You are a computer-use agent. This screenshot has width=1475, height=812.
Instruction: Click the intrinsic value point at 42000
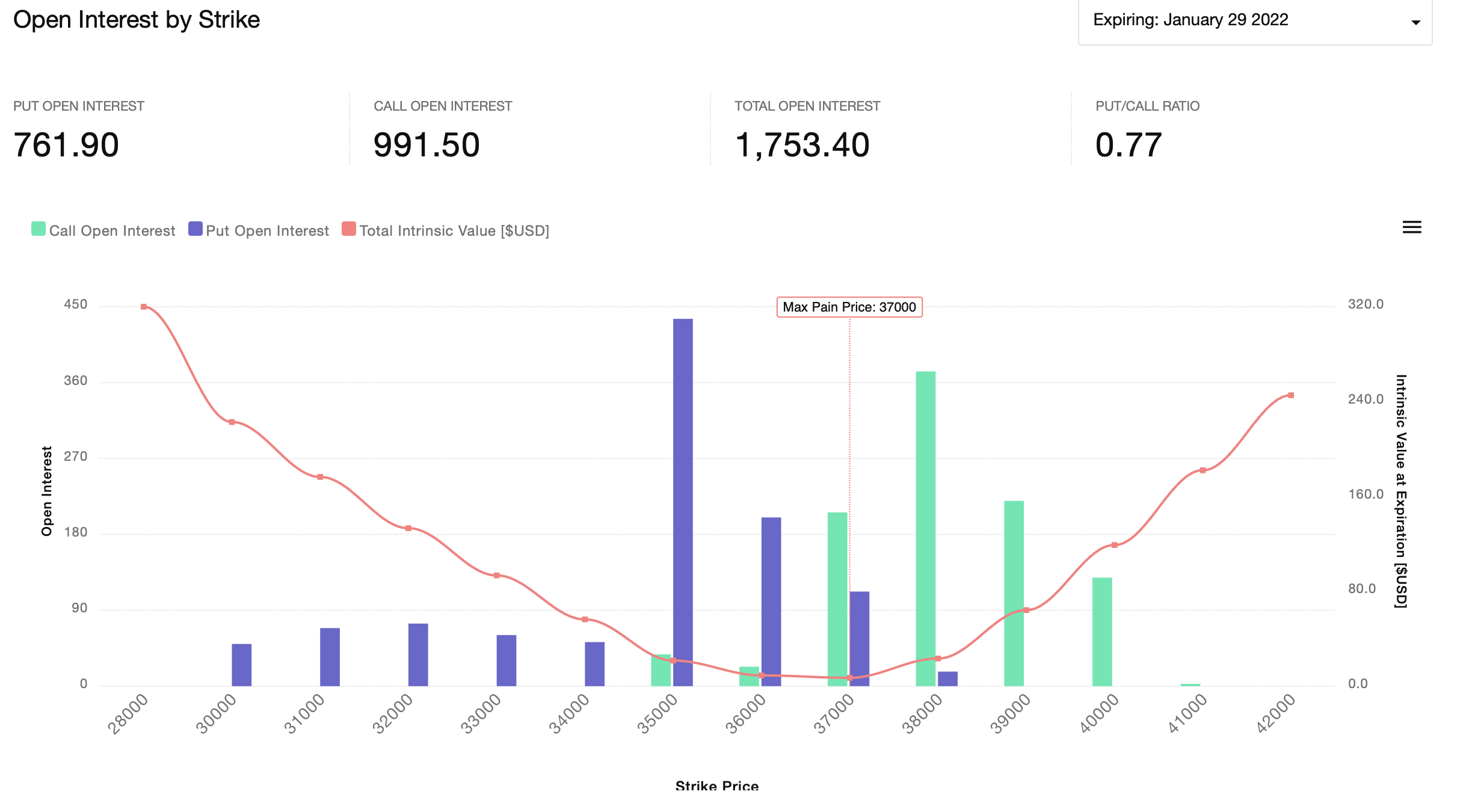[x=1291, y=395]
